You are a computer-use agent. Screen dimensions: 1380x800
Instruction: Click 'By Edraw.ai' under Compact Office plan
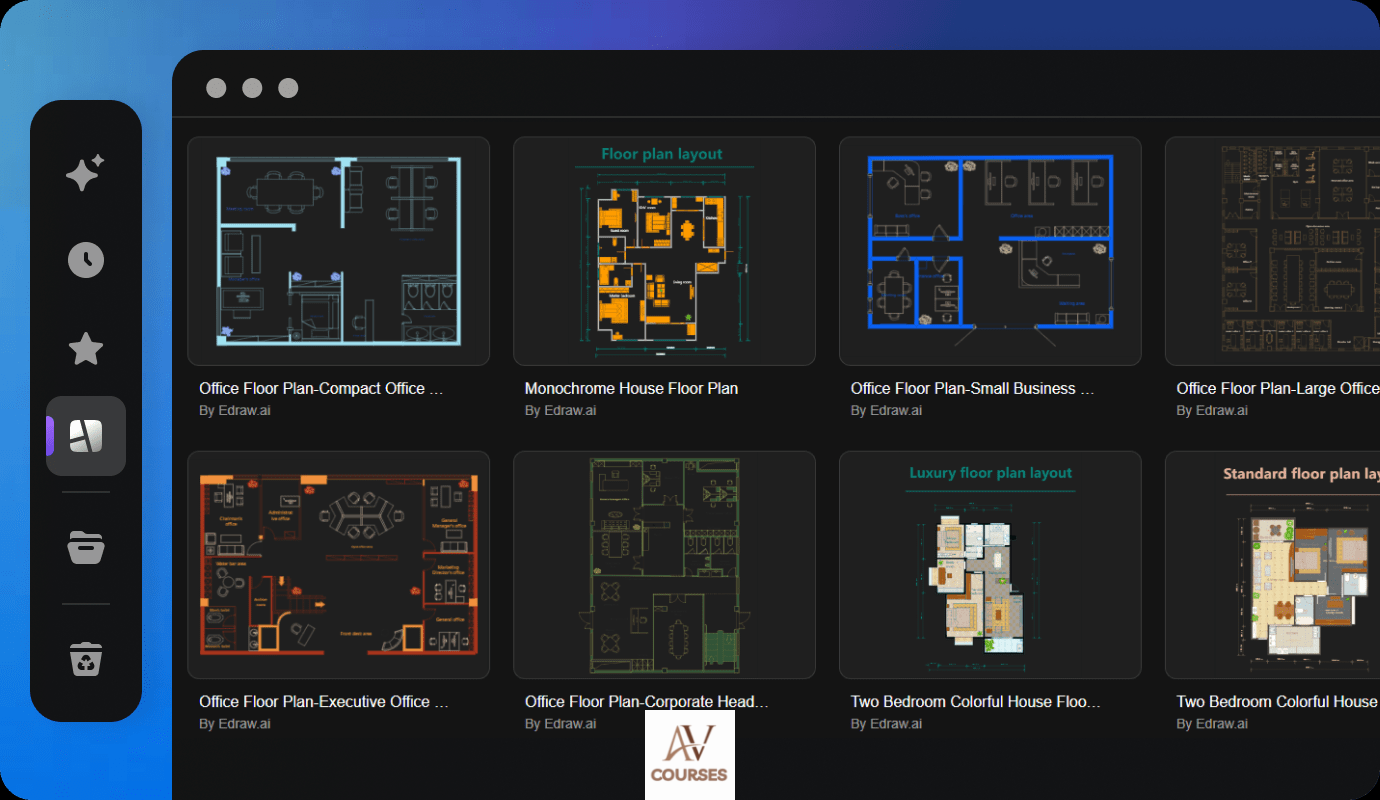coord(235,411)
